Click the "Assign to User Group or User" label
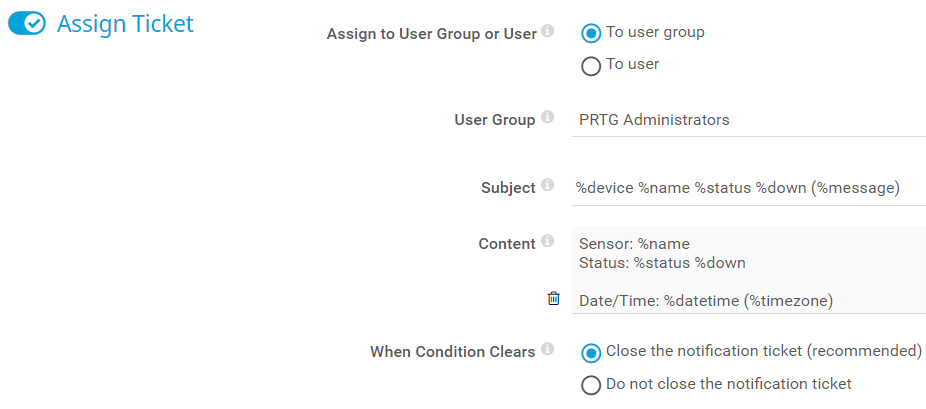This screenshot has width=926, height=409. 431,34
